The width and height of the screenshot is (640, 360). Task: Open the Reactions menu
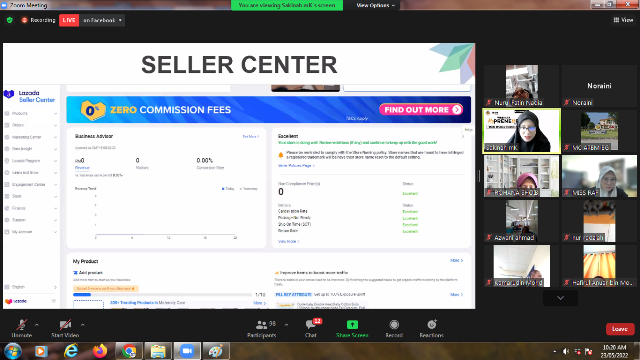click(432, 325)
